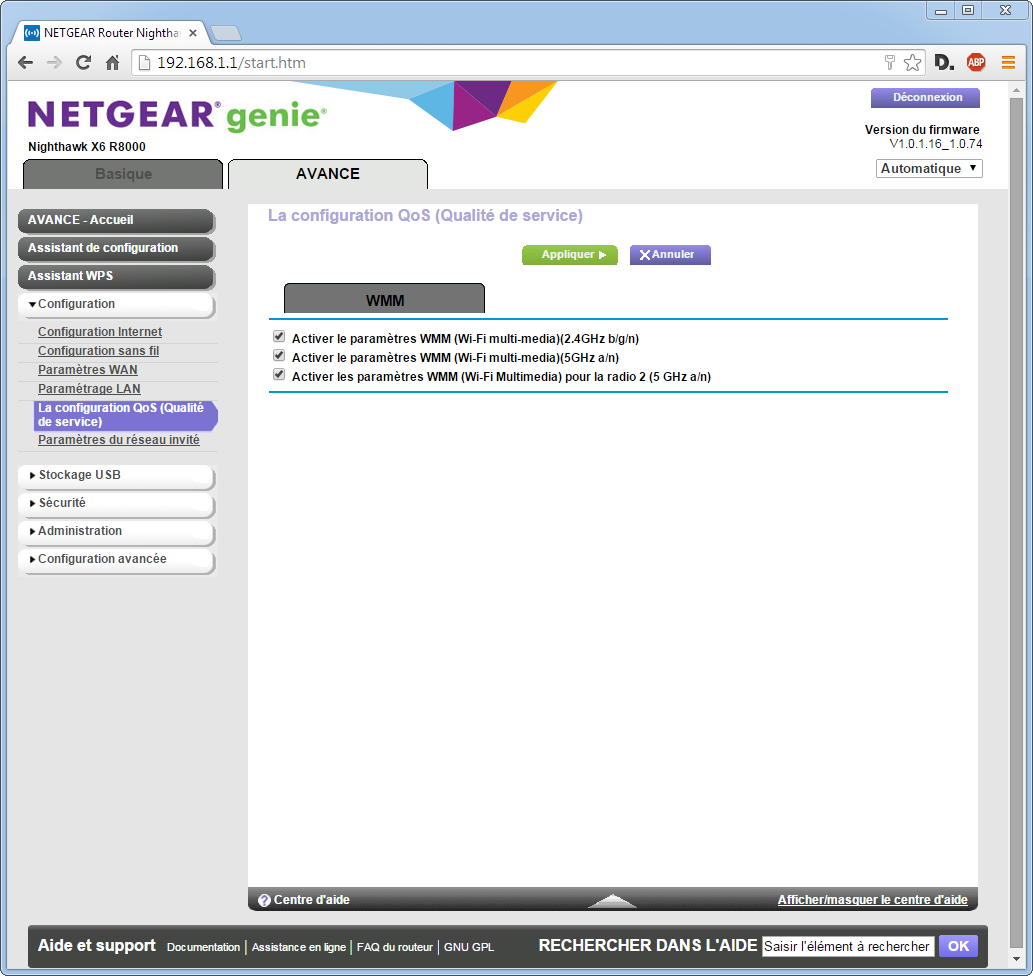Open Chrome hamburger menu
Image resolution: width=1033 pixels, height=976 pixels.
[x=1008, y=63]
